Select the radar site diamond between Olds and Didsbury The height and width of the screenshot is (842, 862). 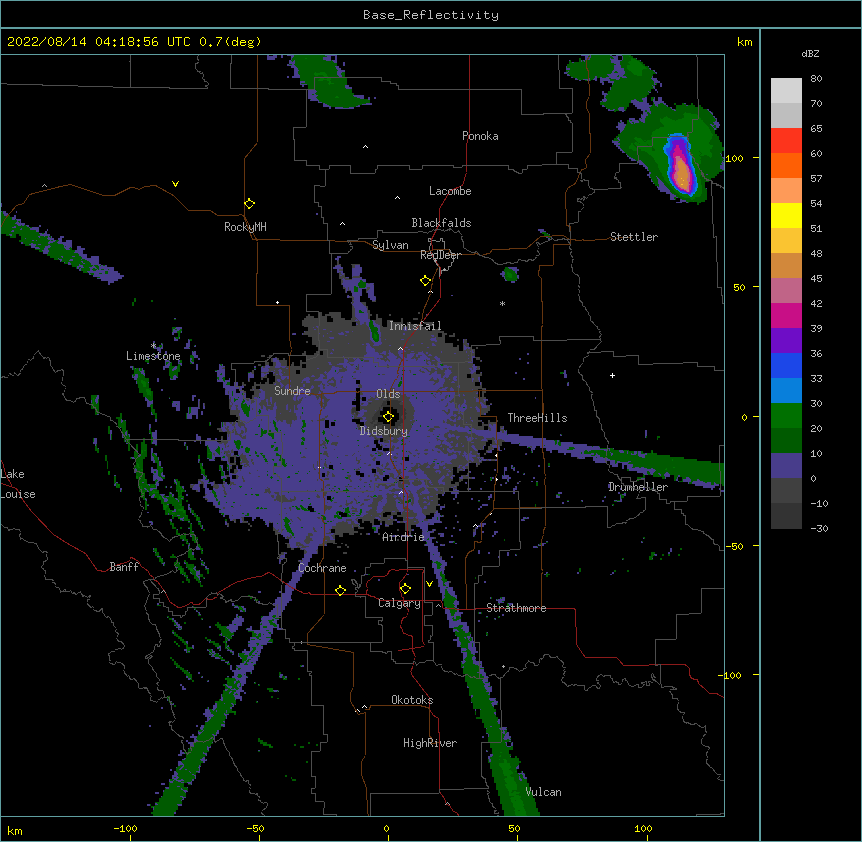pyautogui.click(x=388, y=417)
